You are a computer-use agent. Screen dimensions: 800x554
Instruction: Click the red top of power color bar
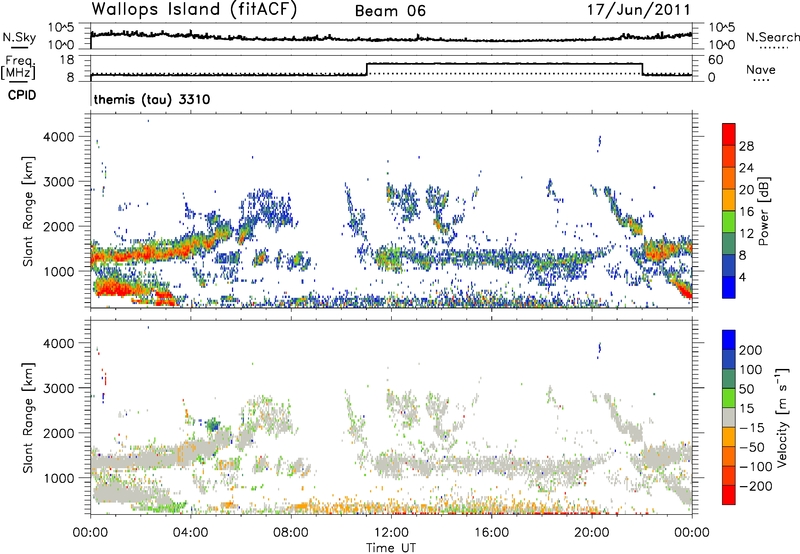(x=729, y=134)
